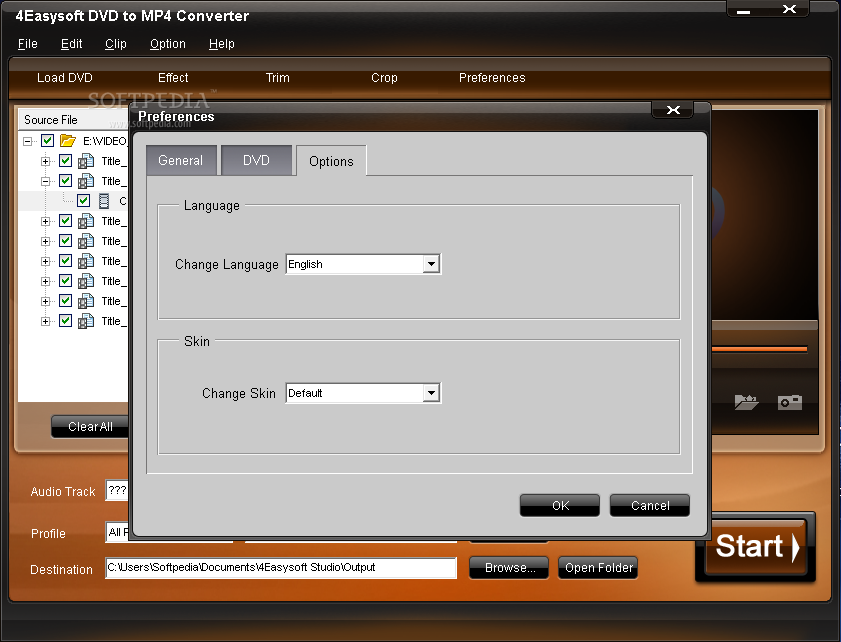The height and width of the screenshot is (642, 841).
Task: Click Load DVD in the toolbar
Action: (65, 78)
